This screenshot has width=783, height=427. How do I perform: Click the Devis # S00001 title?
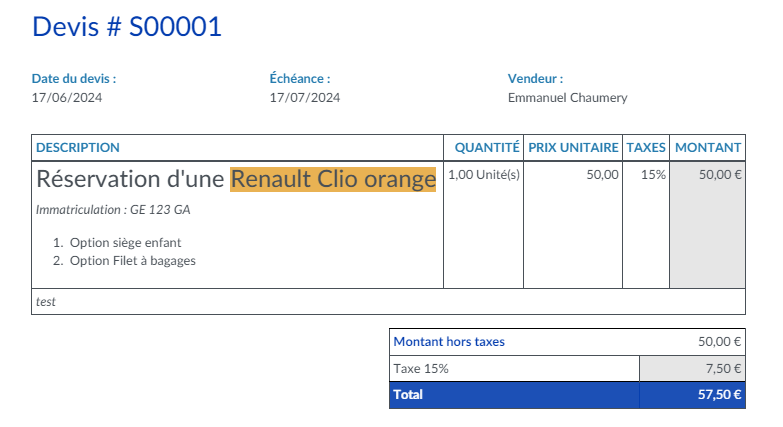pos(127,27)
